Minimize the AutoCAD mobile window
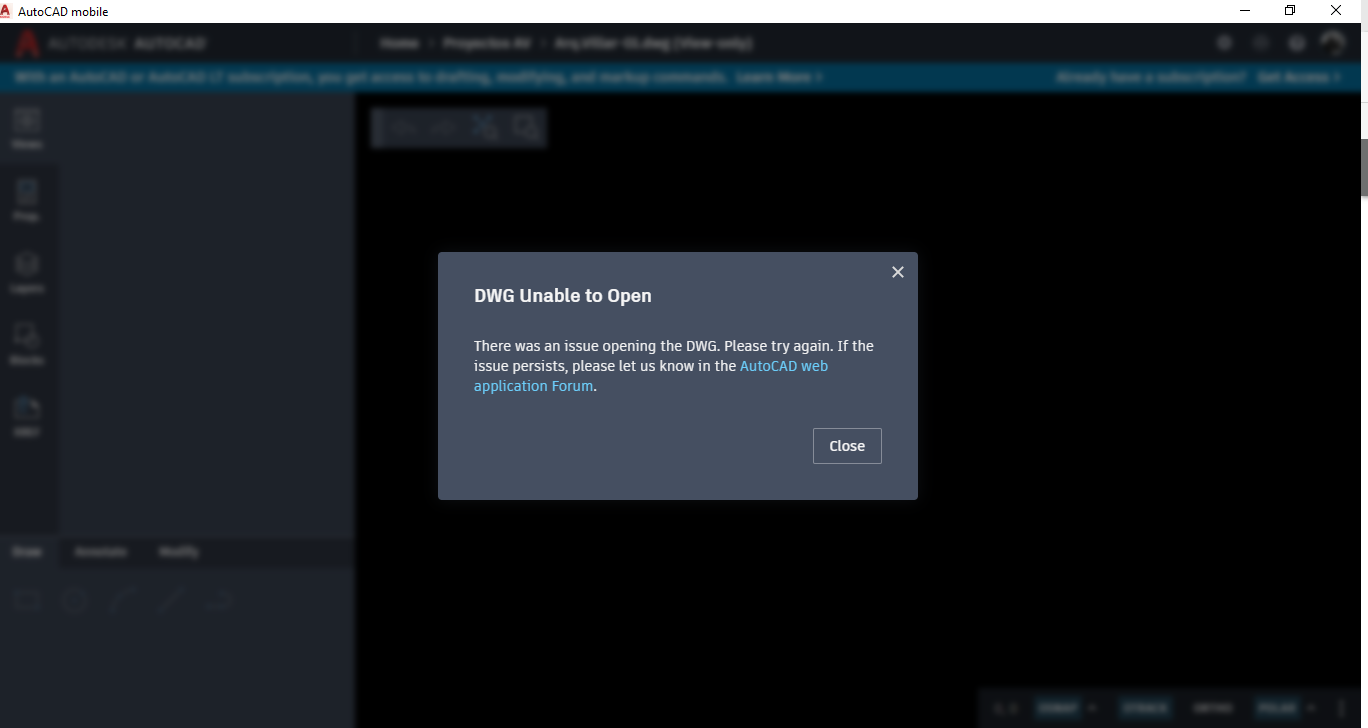1368x728 pixels. click(x=1244, y=11)
